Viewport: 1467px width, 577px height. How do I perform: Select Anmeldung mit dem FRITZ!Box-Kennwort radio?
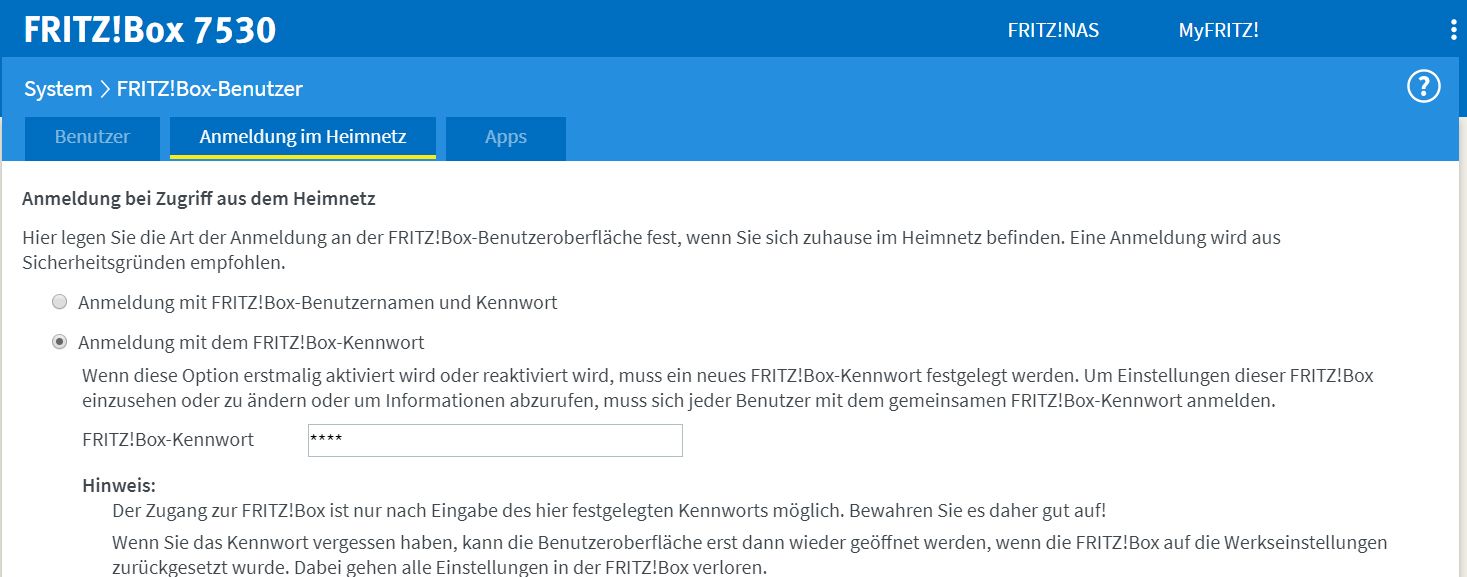pos(60,342)
